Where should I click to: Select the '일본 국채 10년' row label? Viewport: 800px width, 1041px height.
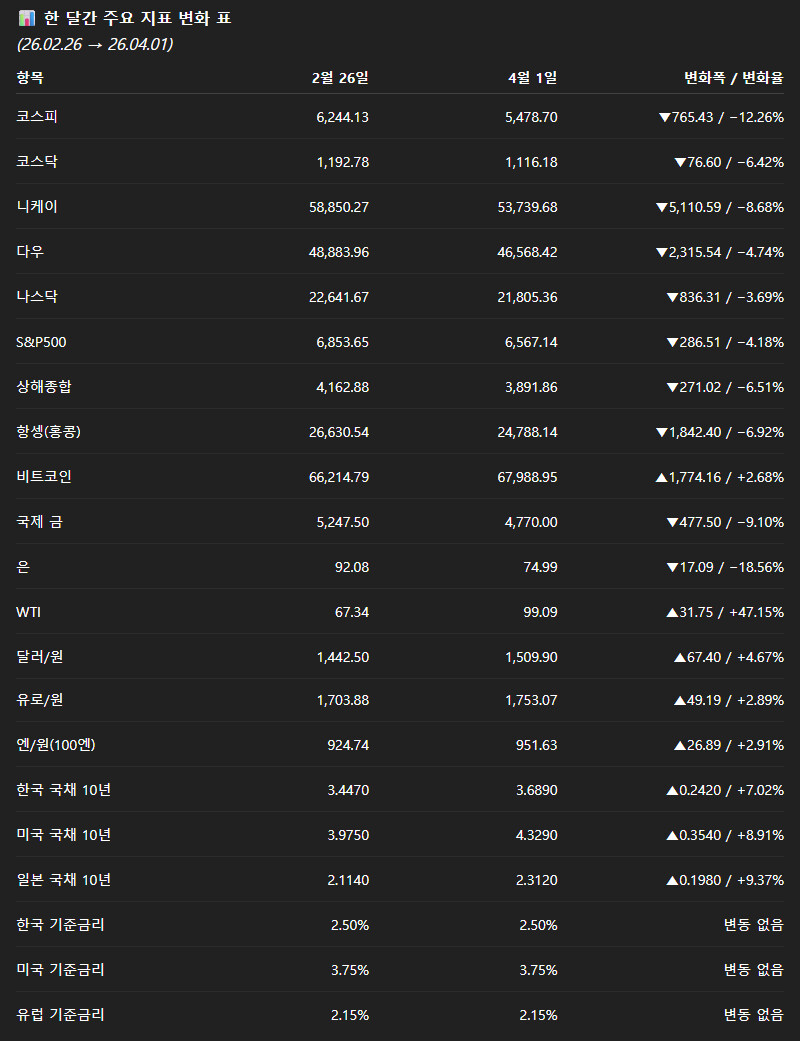64,880
